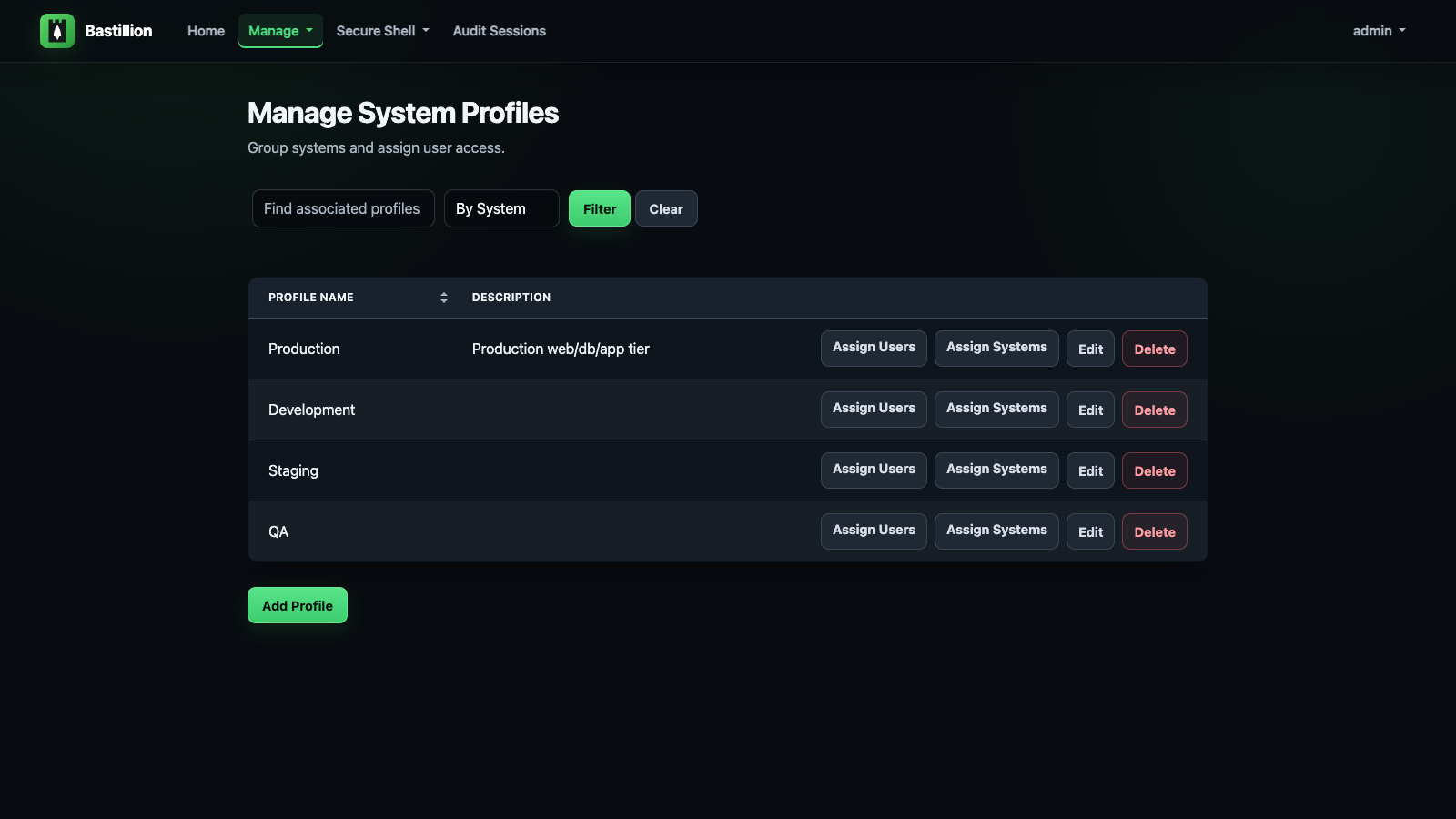The height and width of the screenshot is (819, 1456).
Task: Sort by Profile Name column arrows
Action: coord(444,298)
